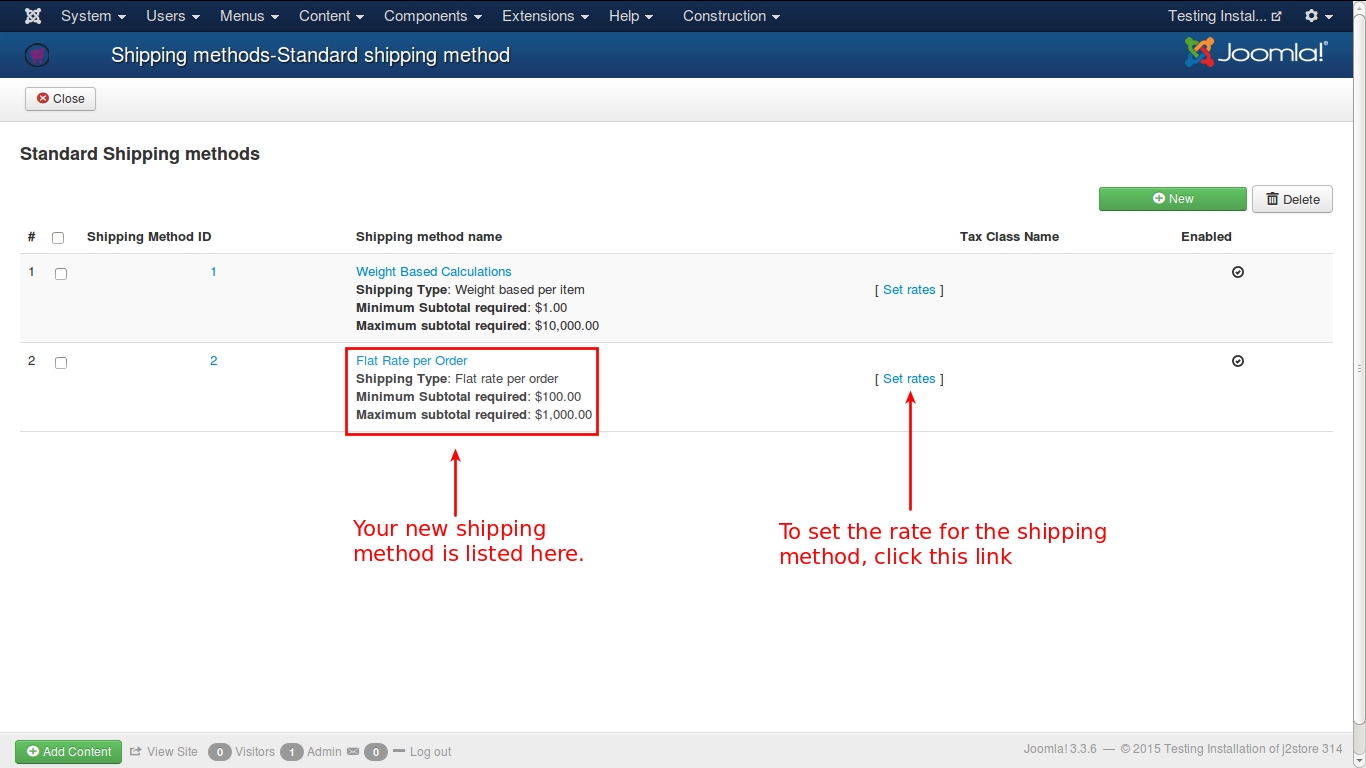Click the Delete button
1366x768 pixels.
coord(1292,199)
